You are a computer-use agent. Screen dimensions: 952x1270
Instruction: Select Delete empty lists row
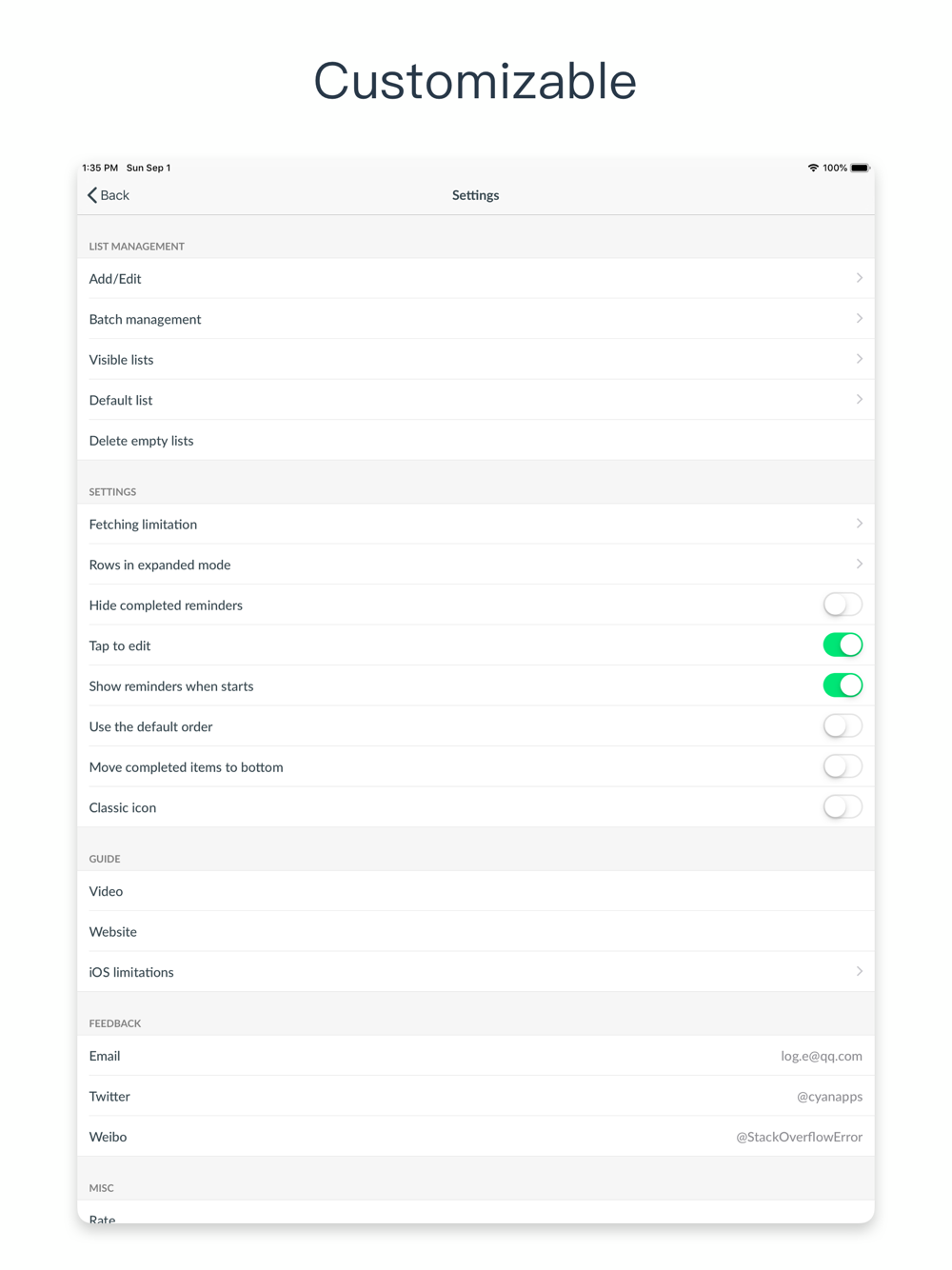pos(476,441)
